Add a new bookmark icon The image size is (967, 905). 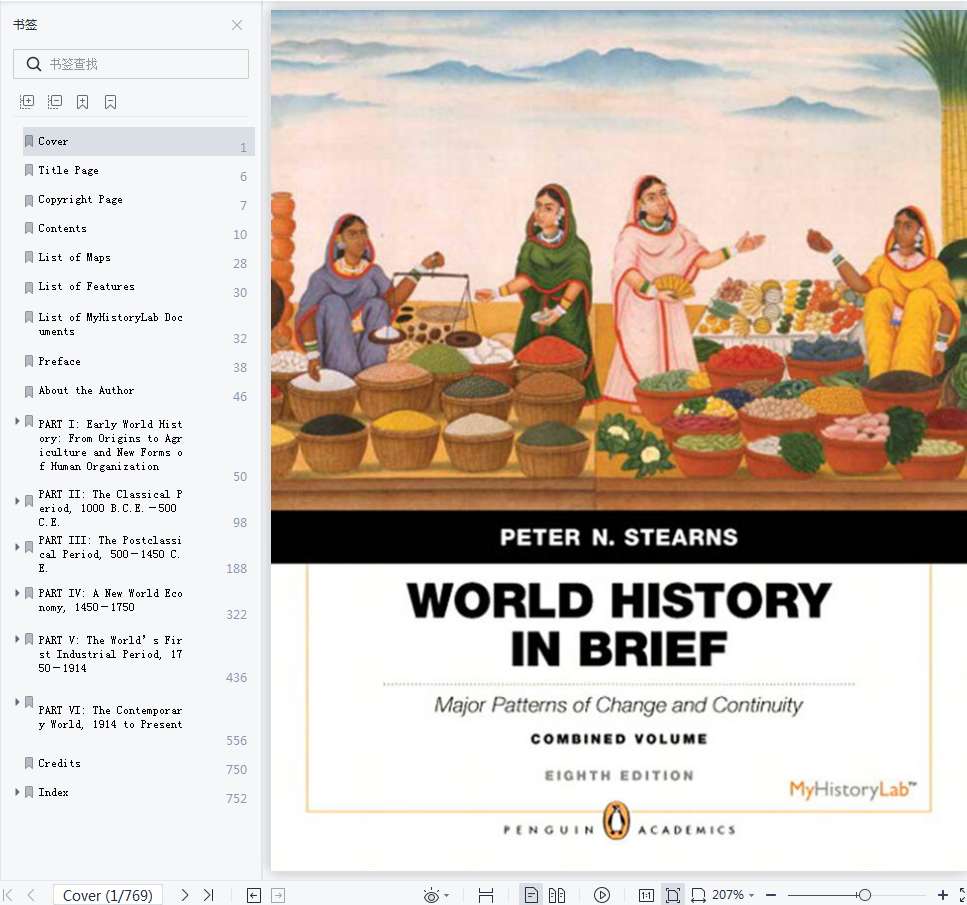83,102
